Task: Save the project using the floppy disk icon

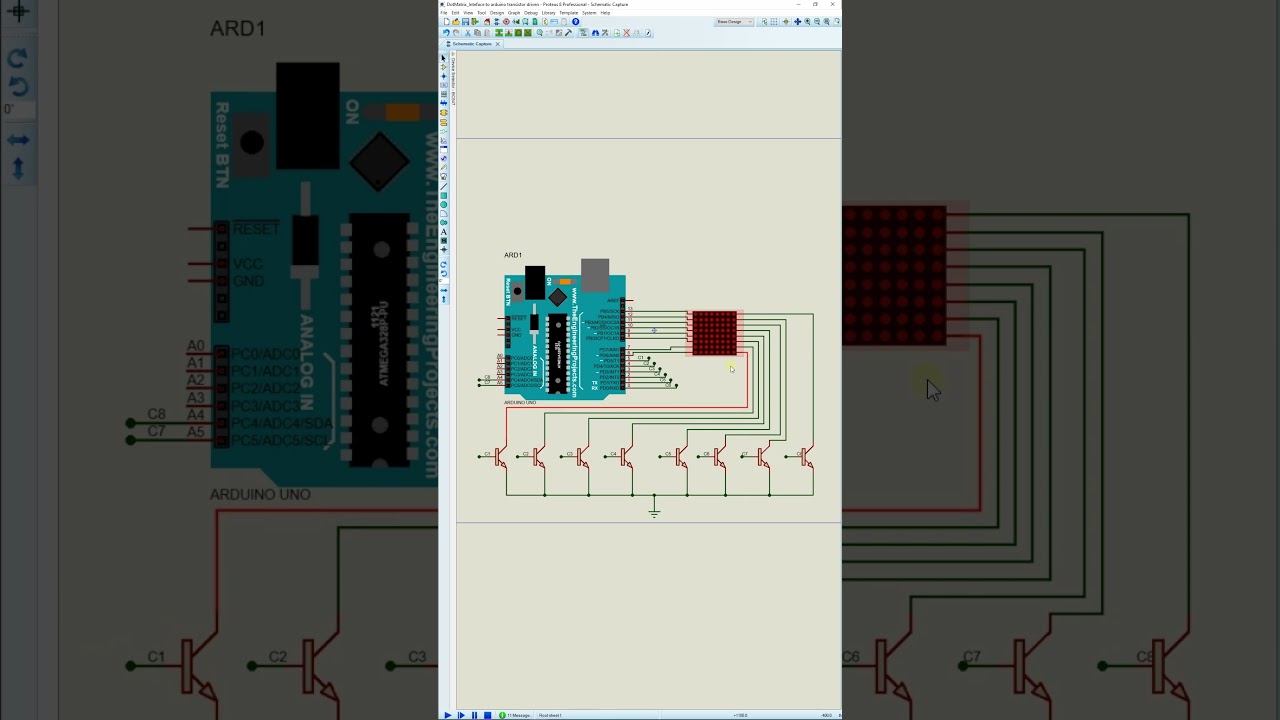Action: [465, 21]
